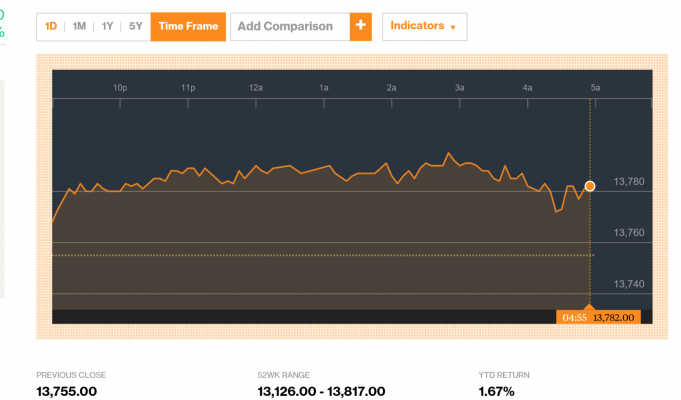Open the Time Frame selector
The width and height of the screenshot is (681, 400).
point(188,26)
